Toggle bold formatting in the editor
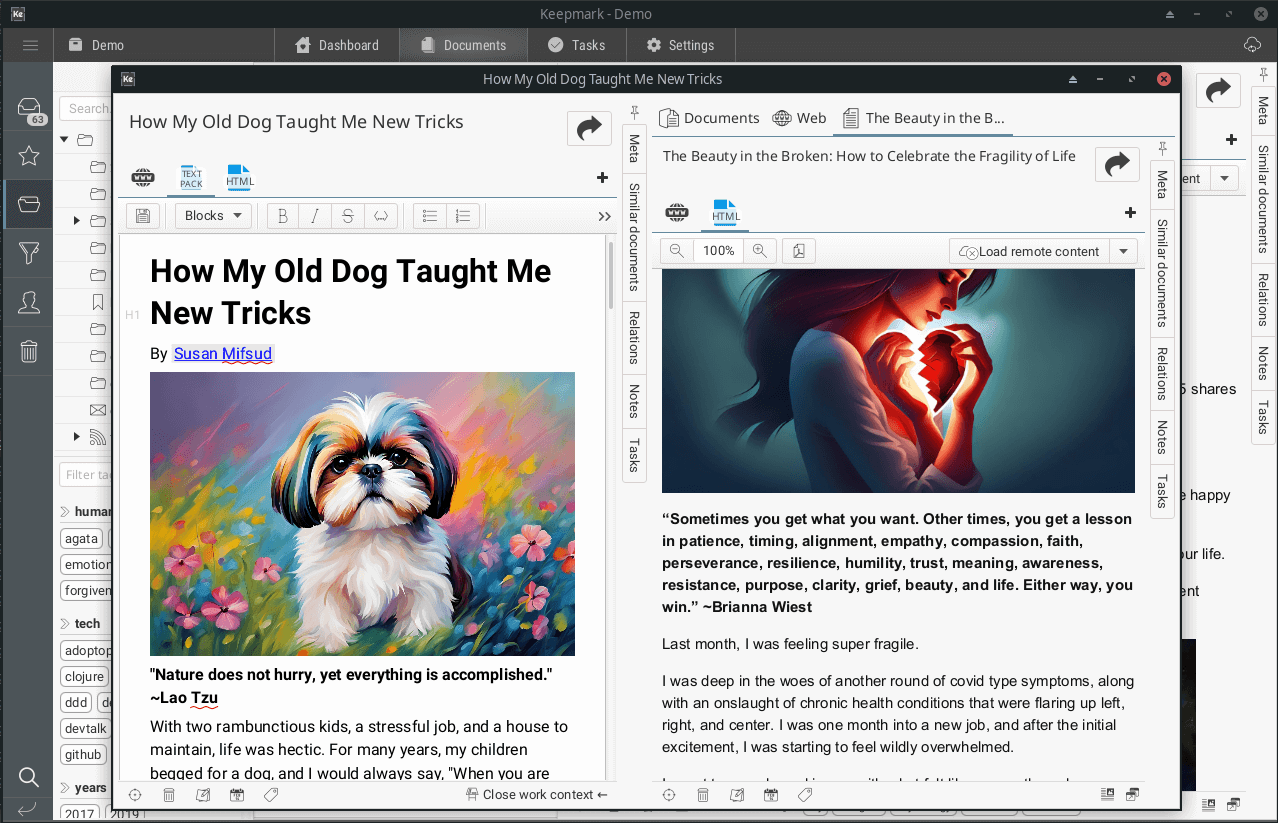The image size is (1278, 823). pos(283,216)
